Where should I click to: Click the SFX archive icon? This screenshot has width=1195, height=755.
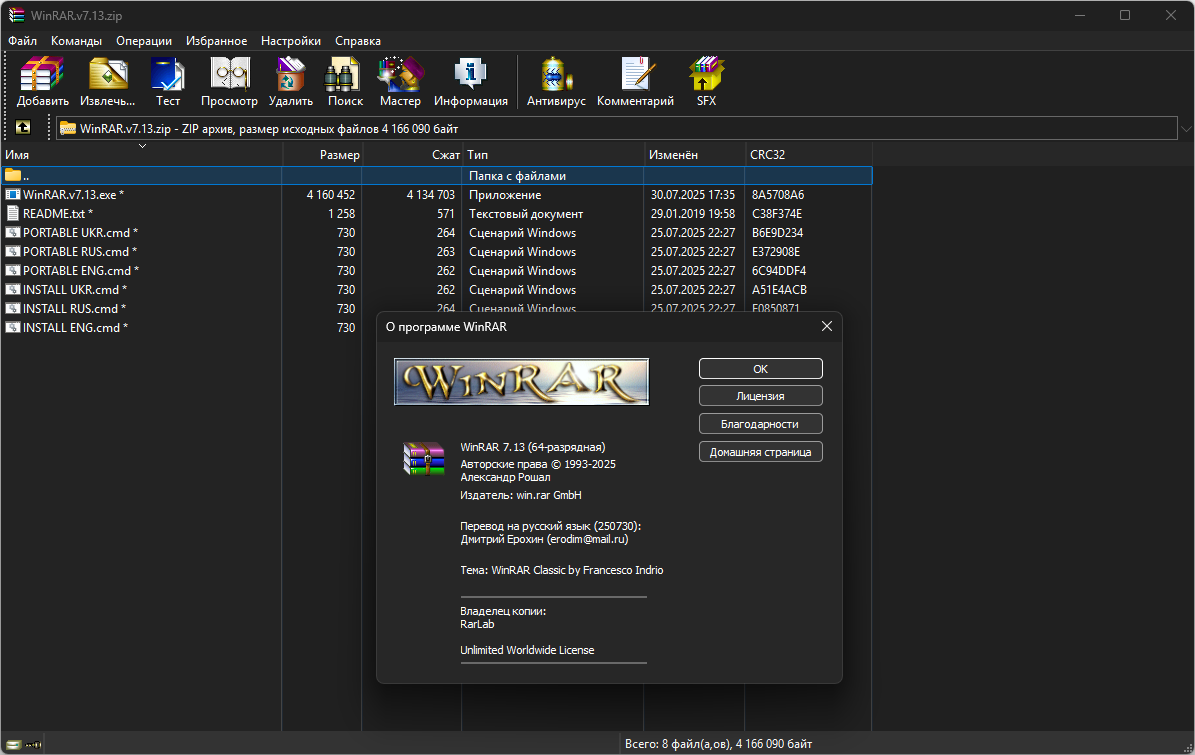pyautogui.click(x=706, y=81)
